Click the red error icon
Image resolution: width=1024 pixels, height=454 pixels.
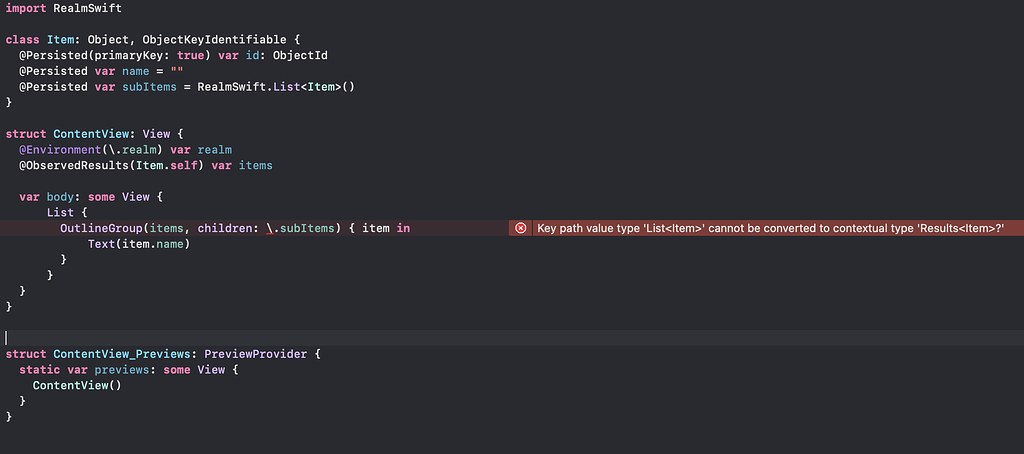coord(520,228)
